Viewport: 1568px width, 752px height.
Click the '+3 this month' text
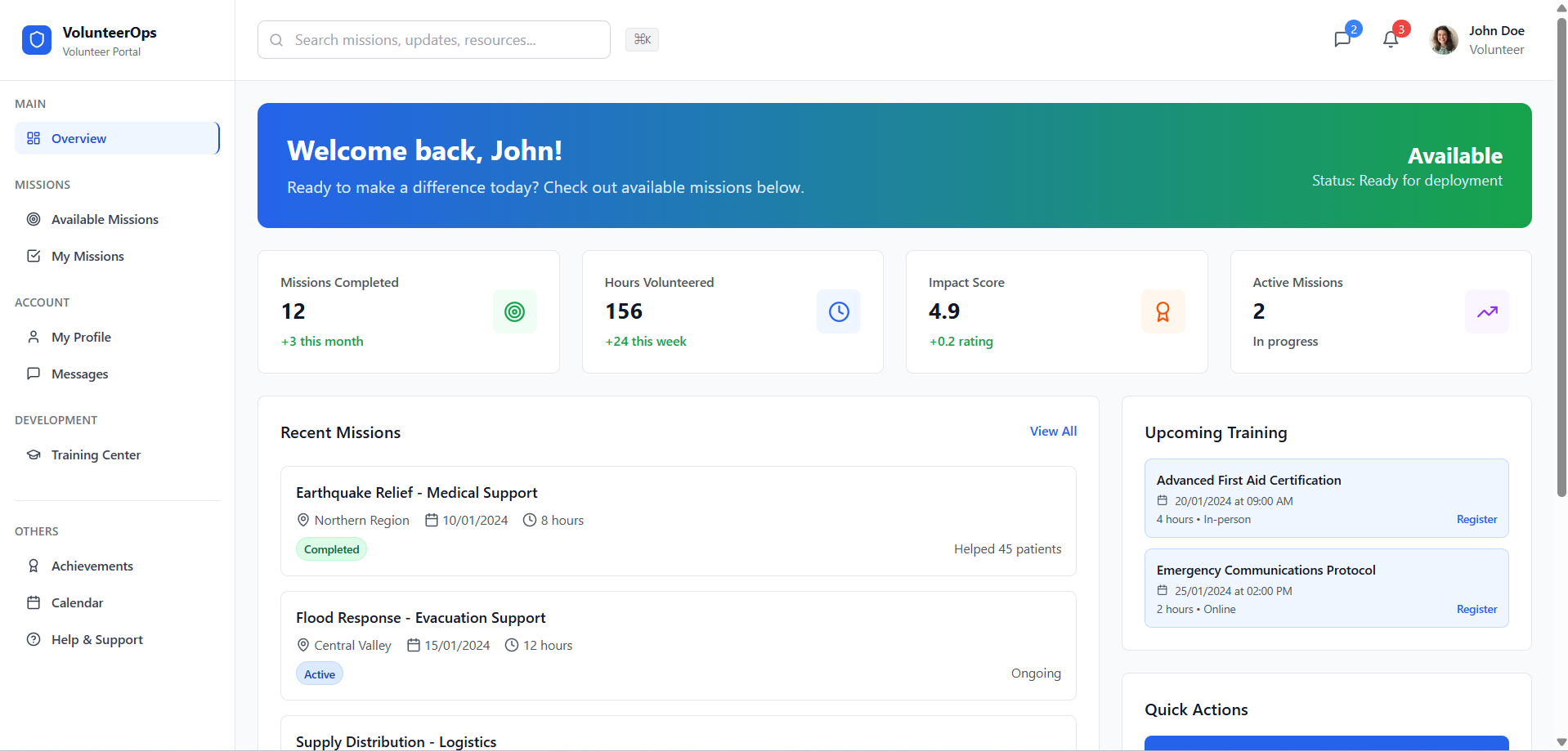(322, 341)
